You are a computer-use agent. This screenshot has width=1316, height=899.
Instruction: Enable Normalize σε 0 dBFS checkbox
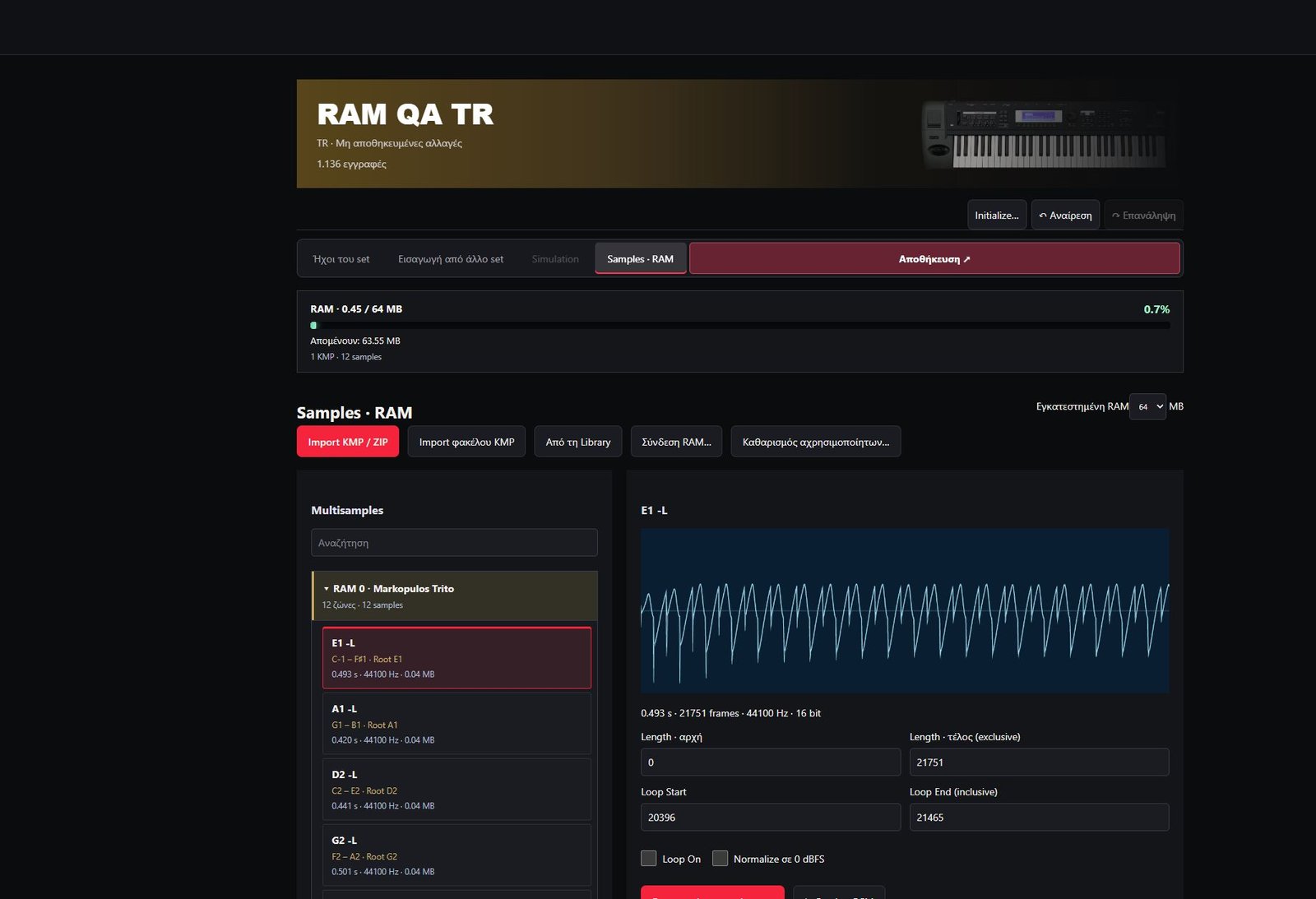(720, 859)
